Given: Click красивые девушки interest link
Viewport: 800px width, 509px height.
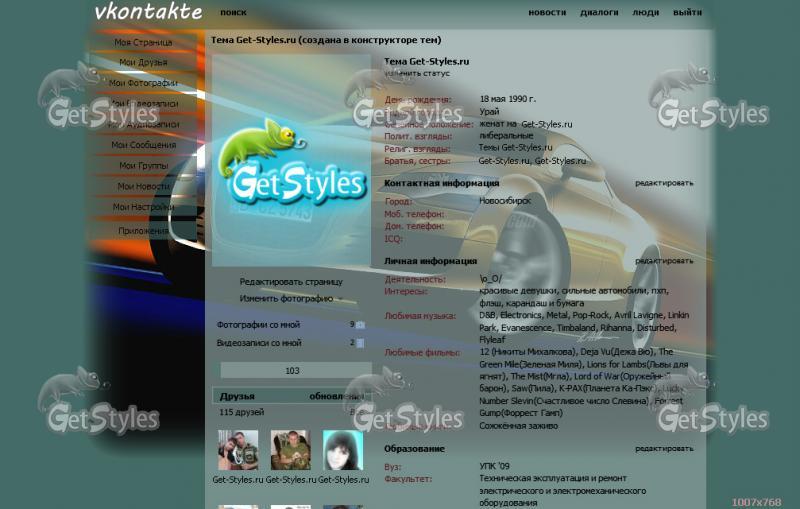Looking at the screenshot, I should (518, 291).
